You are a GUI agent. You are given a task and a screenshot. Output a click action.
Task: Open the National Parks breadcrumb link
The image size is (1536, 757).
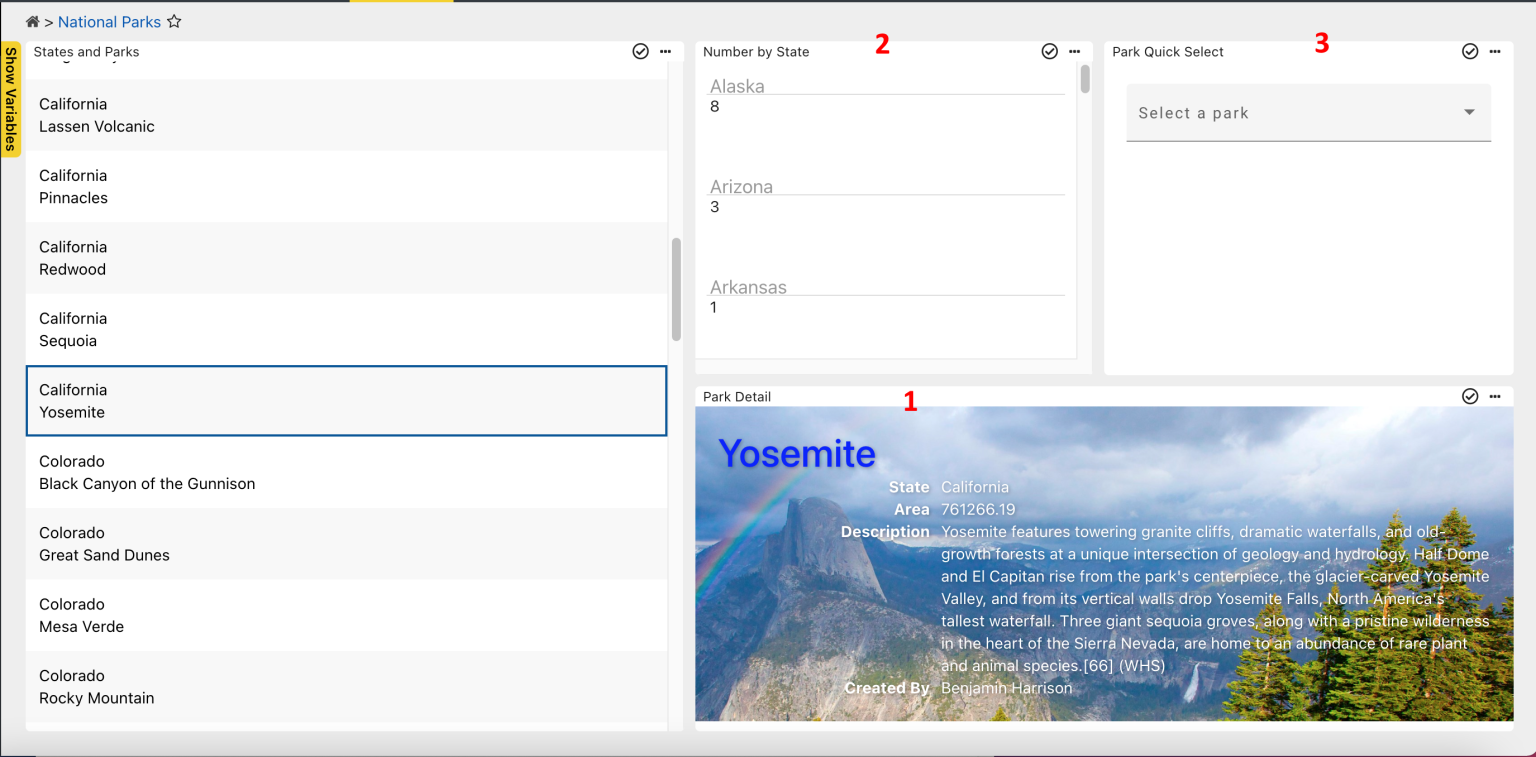[109, 21]
